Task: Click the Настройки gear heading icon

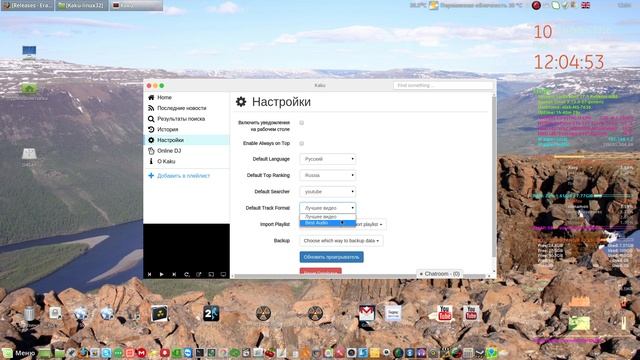Action: tap(241, 102)
